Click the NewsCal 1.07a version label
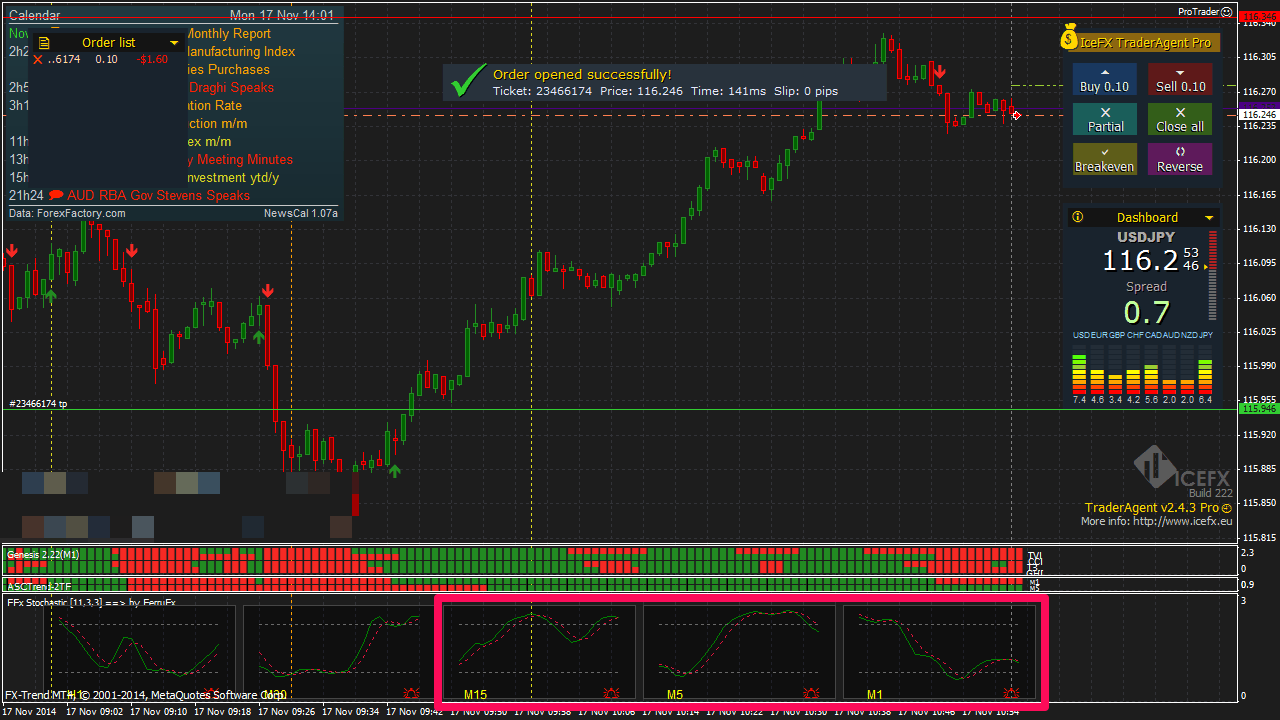Image resolution: width=1280 pixels, height=720 pixels. pos(301,213)
